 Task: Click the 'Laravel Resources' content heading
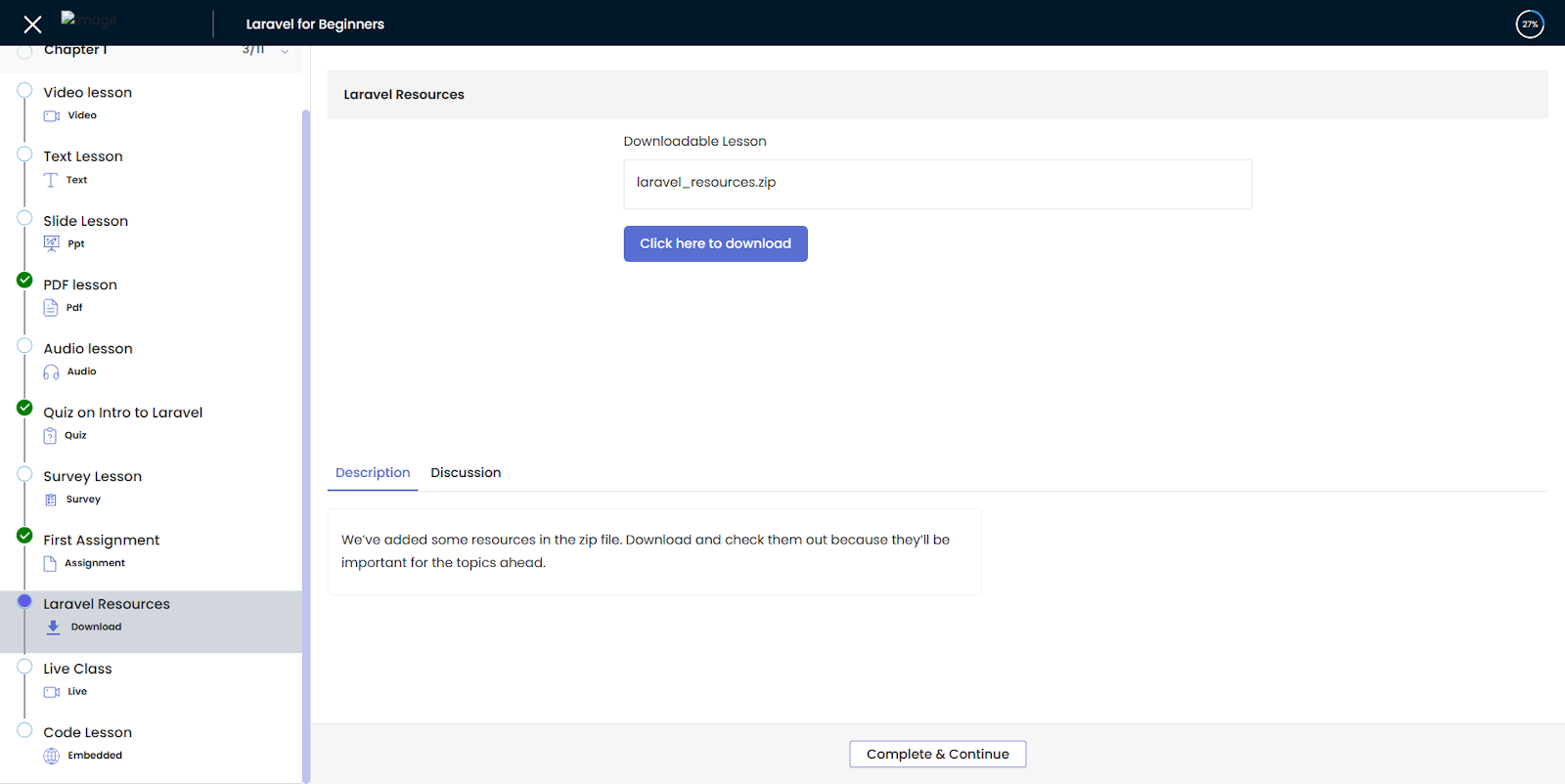pyautogui.click(x=404, y=95)
